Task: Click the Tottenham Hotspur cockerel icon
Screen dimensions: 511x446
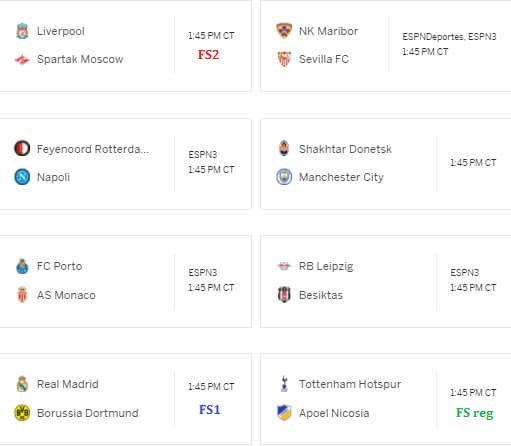Action: 284,384
